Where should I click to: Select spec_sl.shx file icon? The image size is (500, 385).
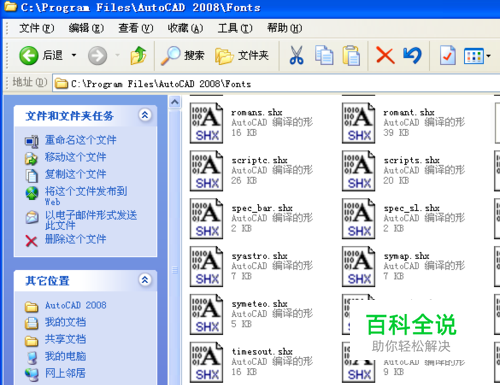[359, 219]
